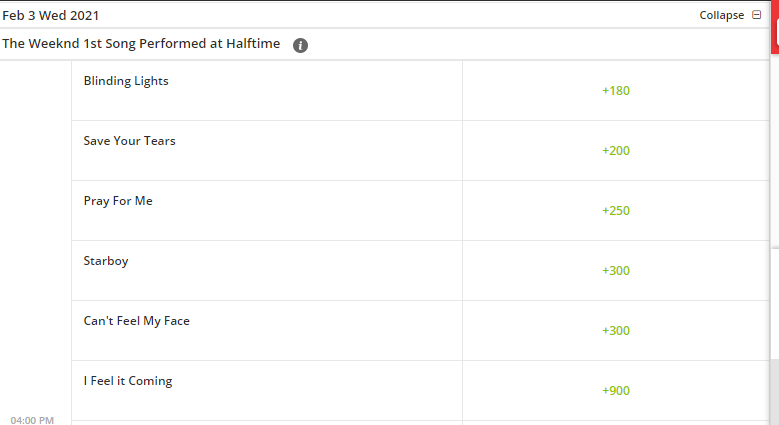Click the red button at the top right edge

pos(776,27)
